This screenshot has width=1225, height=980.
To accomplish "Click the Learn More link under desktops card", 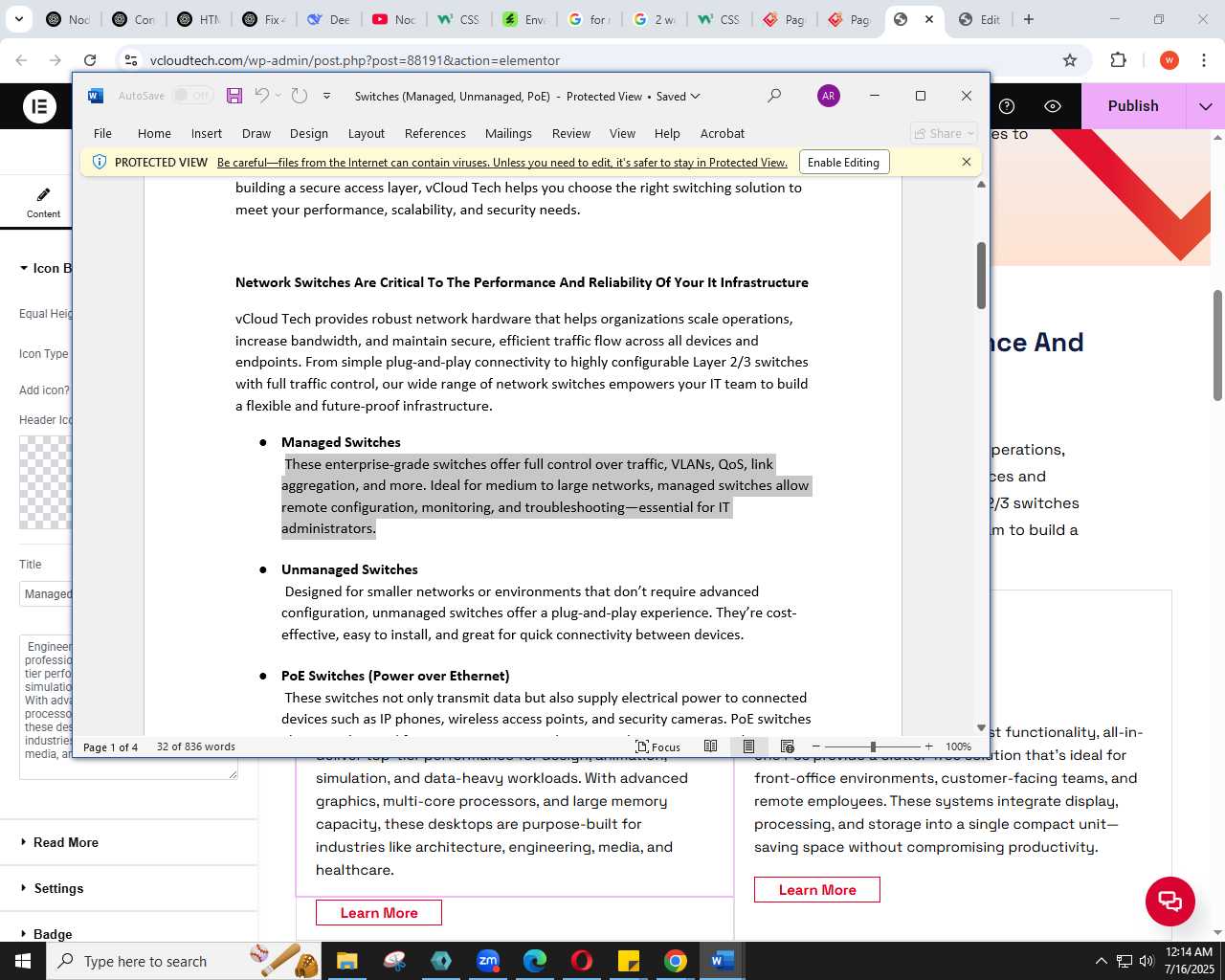I will (x=379, y=913).
